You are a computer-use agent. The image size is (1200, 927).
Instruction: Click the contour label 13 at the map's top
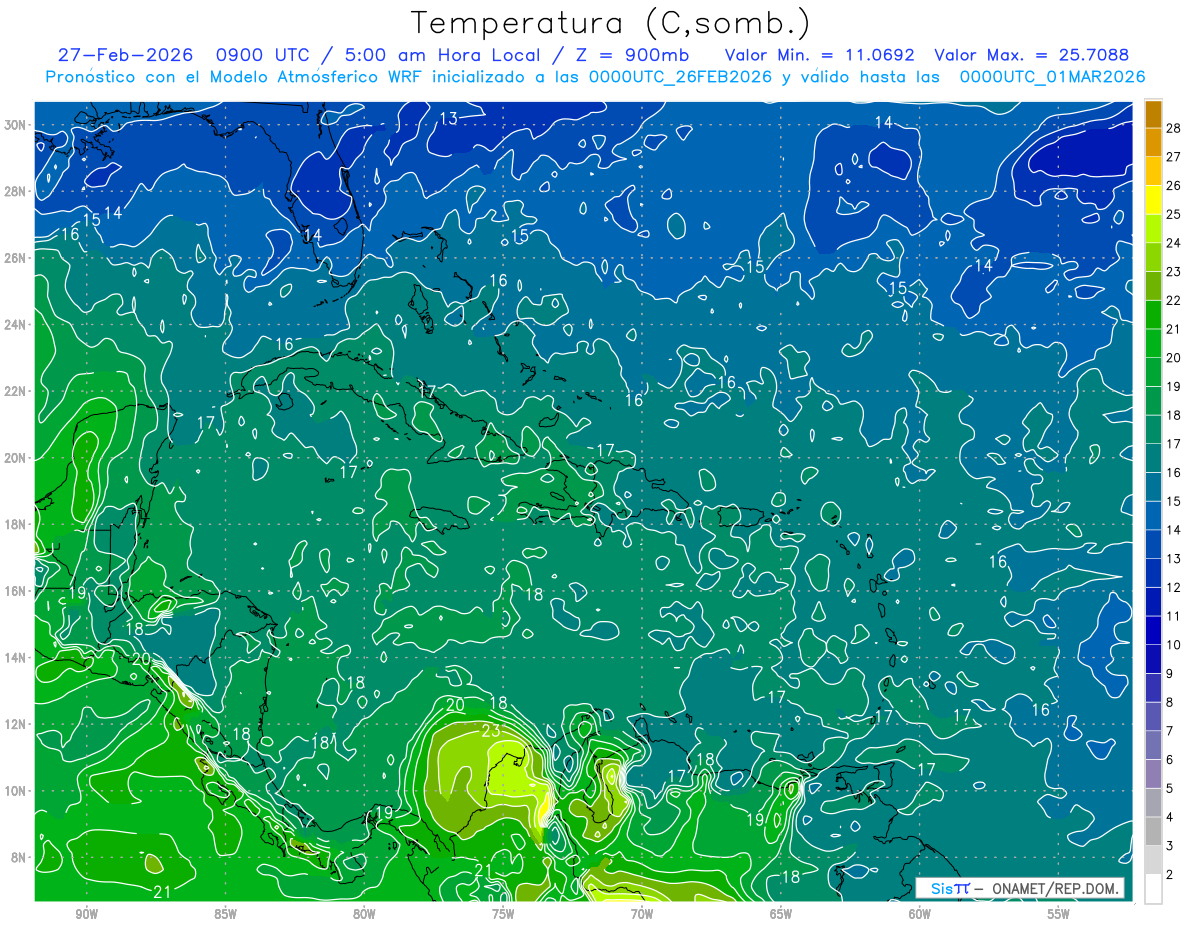coord(448,119)
